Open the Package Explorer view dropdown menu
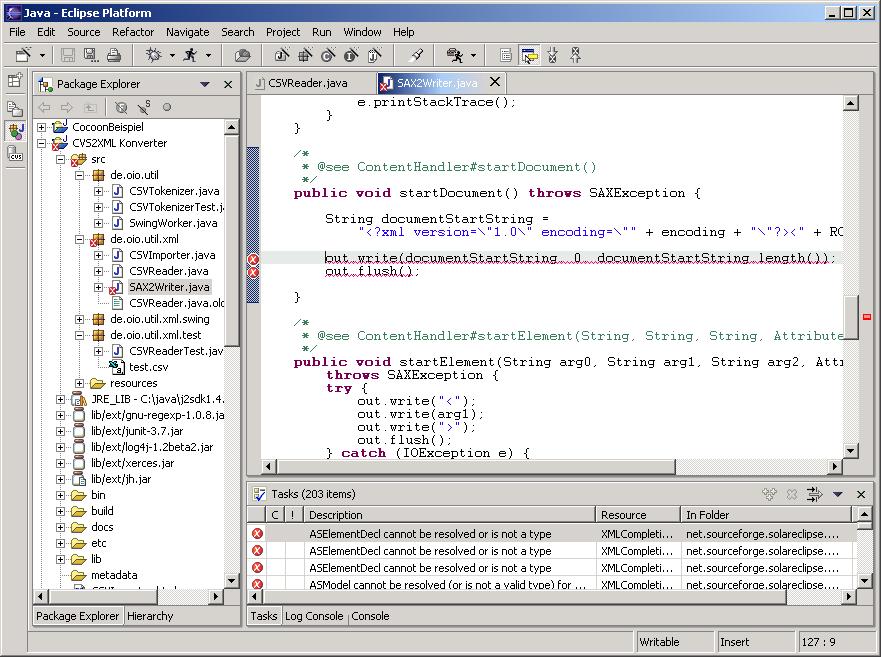881x657 pixels. coord(205,85)
